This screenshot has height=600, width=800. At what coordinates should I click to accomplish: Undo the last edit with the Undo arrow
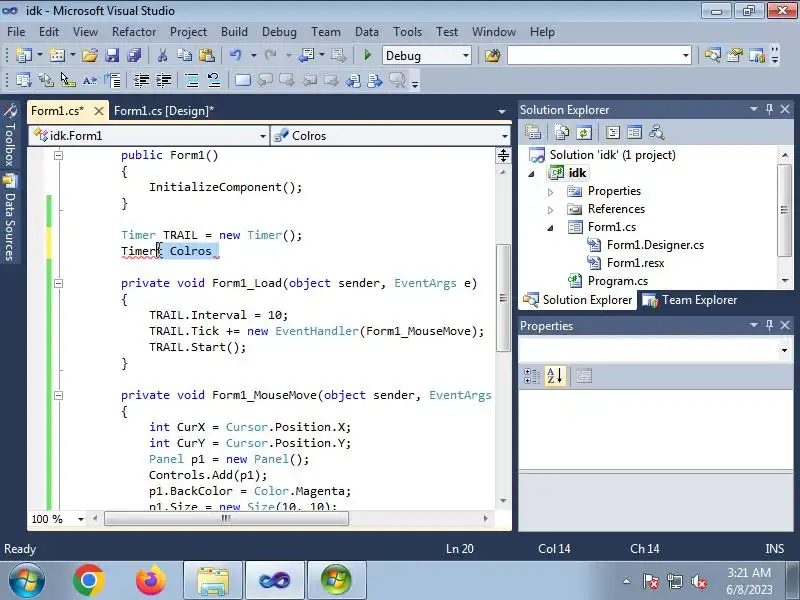tap(235, 55)
